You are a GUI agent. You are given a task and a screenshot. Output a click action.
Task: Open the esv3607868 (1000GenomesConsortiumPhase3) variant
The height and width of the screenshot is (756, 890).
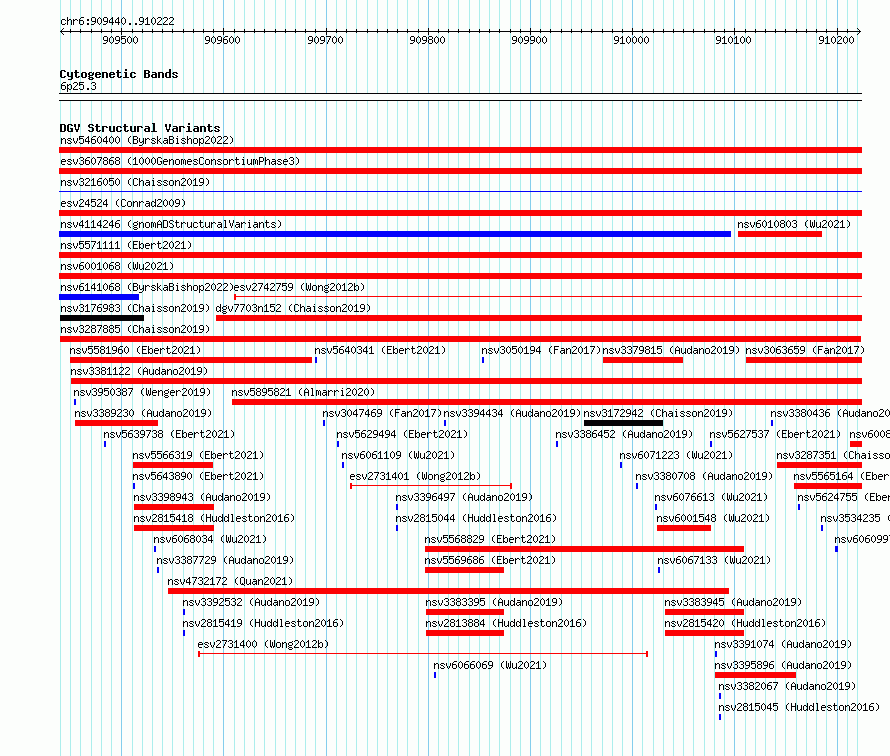click(x=180, y=161)
